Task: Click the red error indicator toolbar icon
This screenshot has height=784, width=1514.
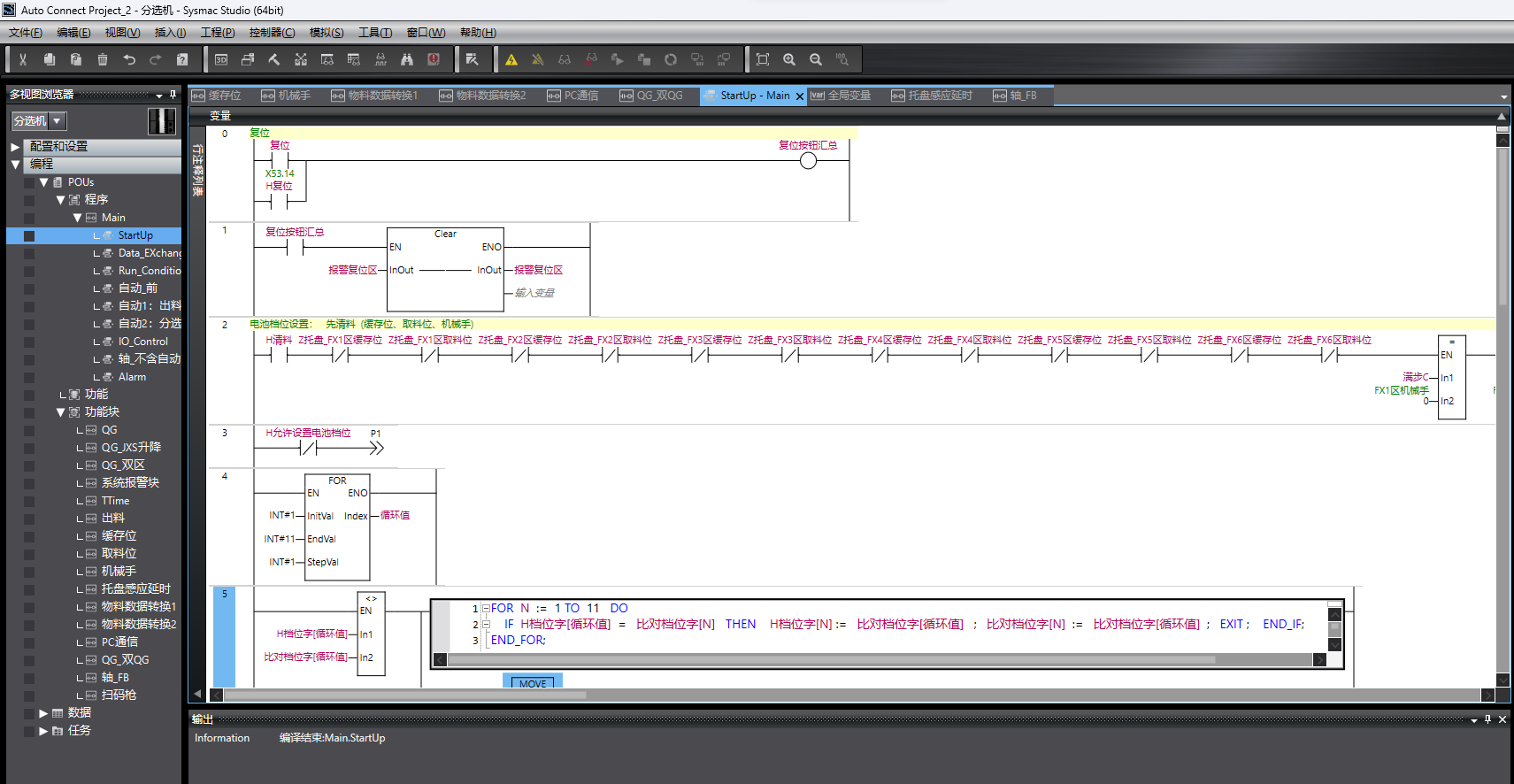Action: click(434, 59)
